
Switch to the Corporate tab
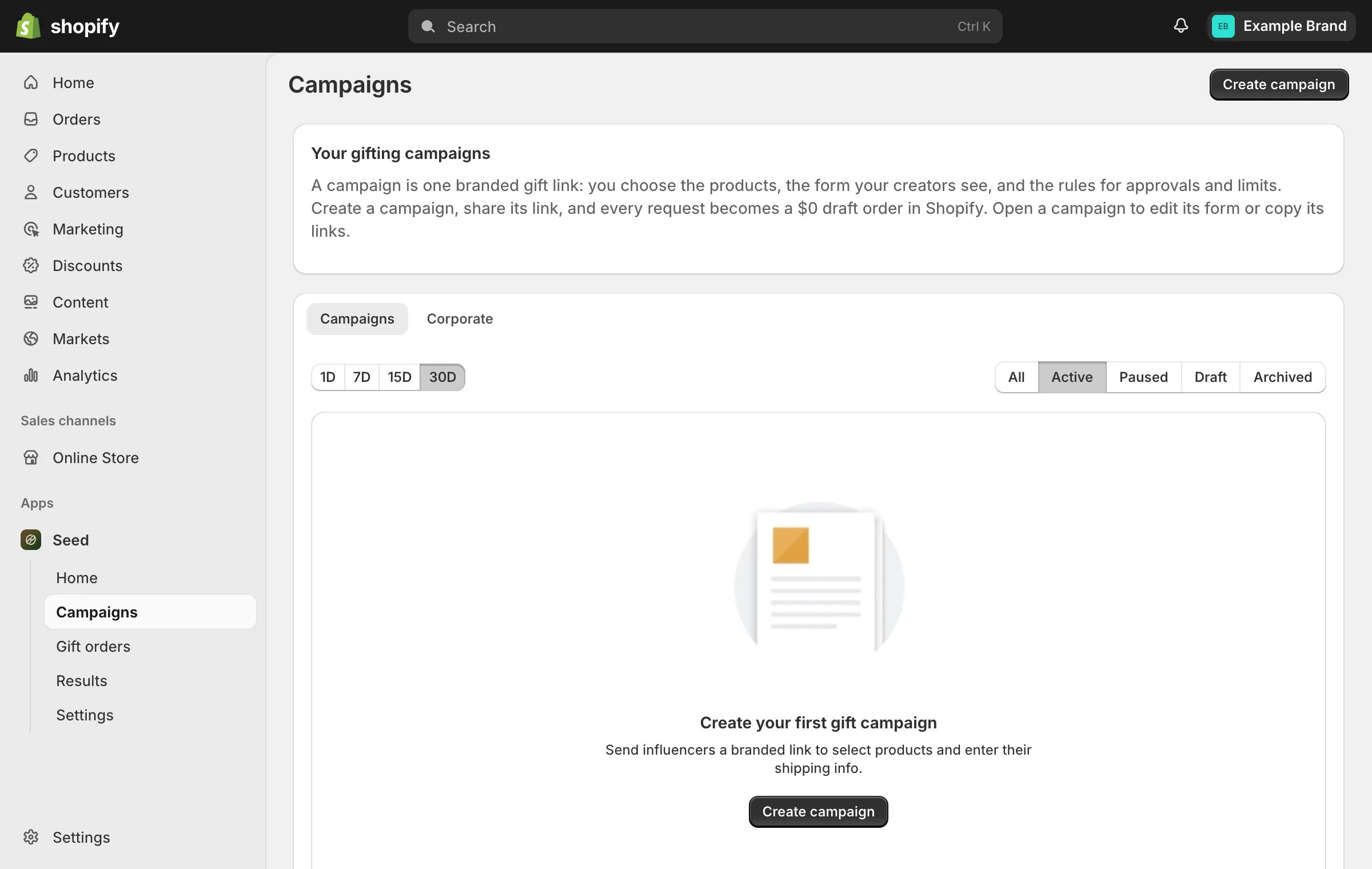(x=460, y=319)
